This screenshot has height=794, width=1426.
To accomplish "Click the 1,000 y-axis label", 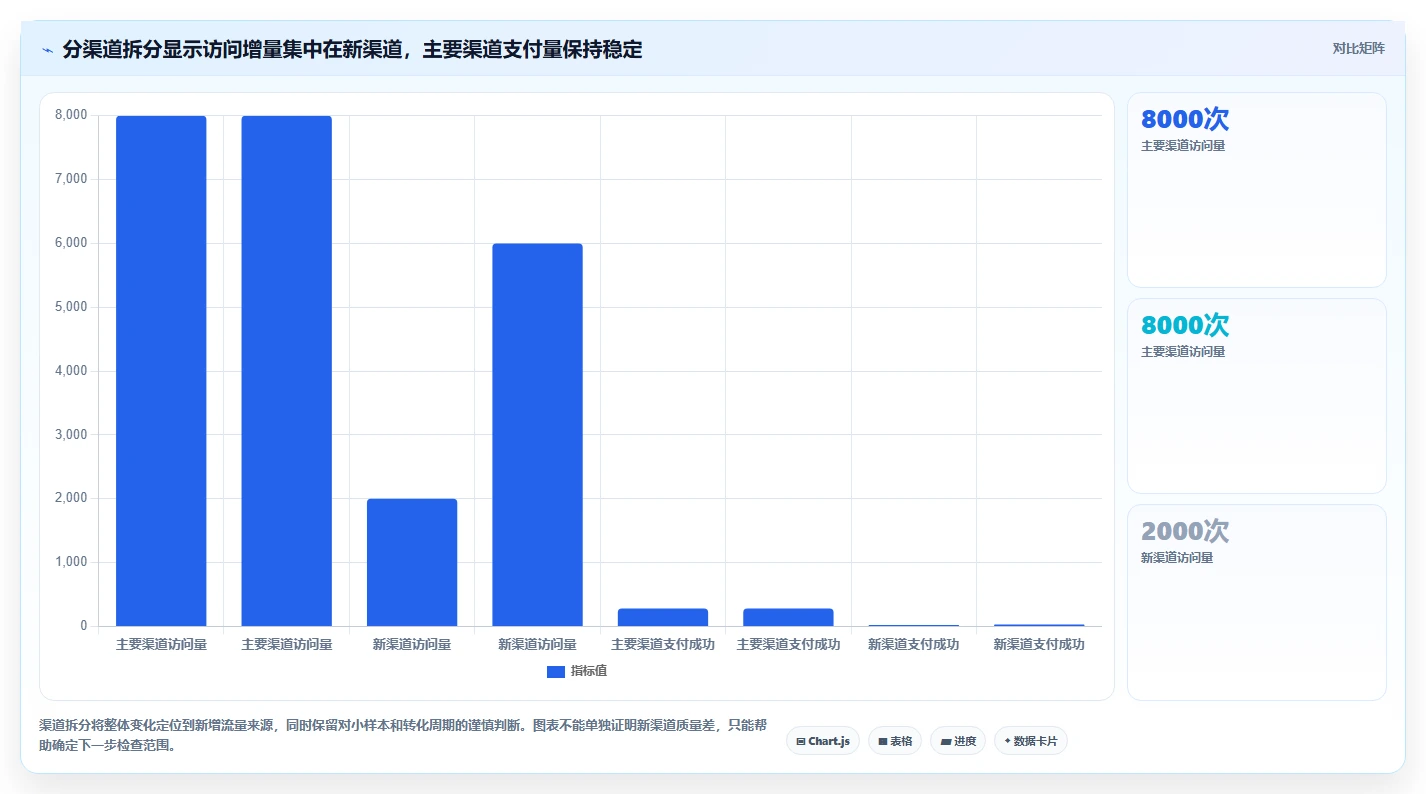I will 71,562.
